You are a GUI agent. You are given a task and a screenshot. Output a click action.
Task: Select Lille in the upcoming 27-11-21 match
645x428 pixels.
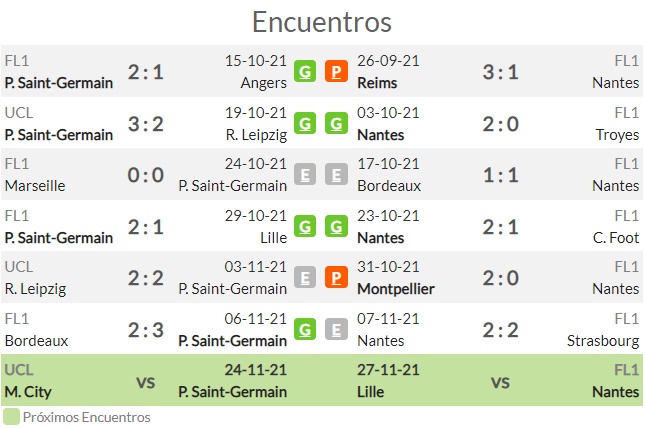click(370, 392)
